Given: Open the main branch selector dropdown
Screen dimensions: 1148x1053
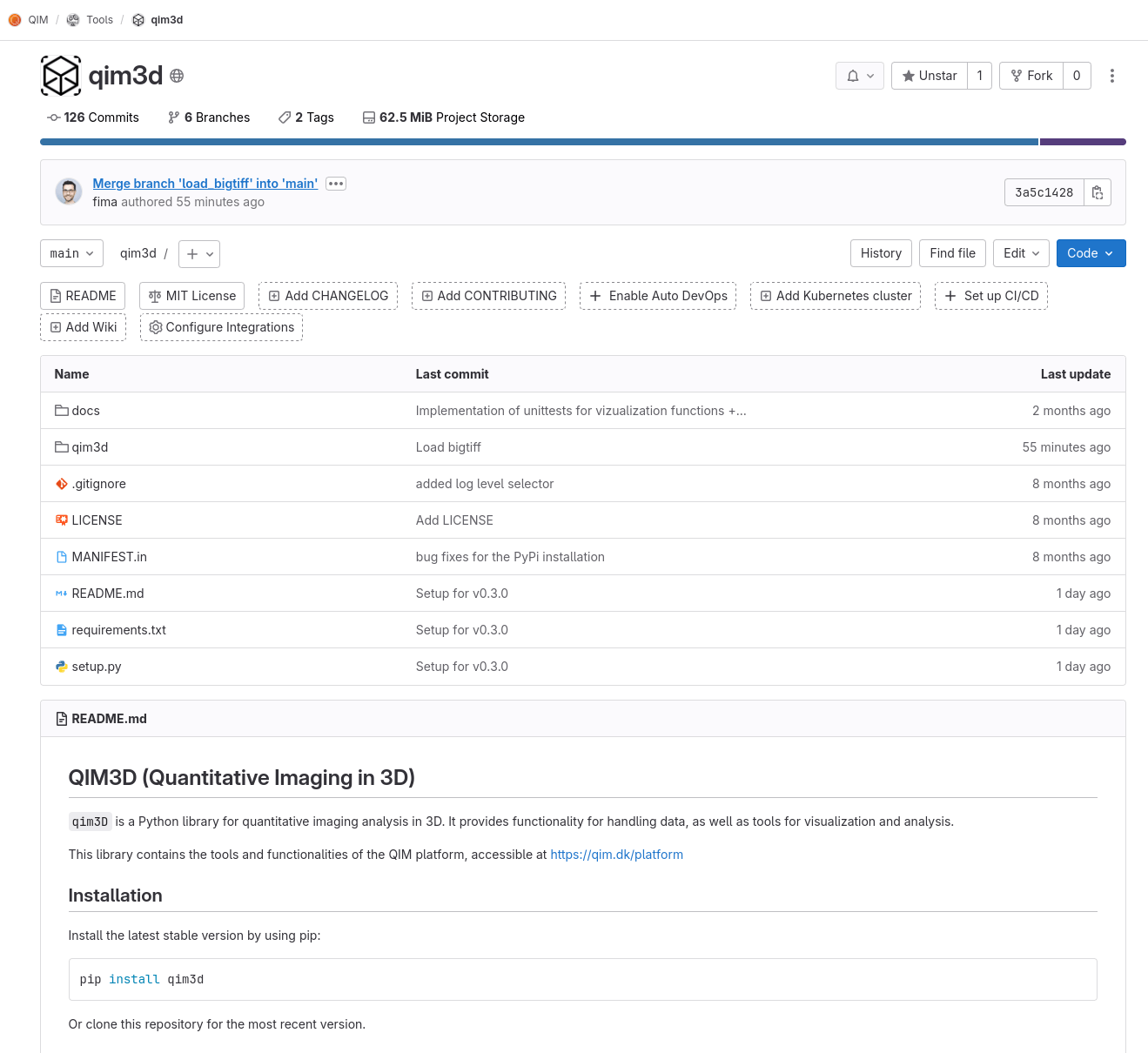Looking at the screenshot, I should coord(72,253).
